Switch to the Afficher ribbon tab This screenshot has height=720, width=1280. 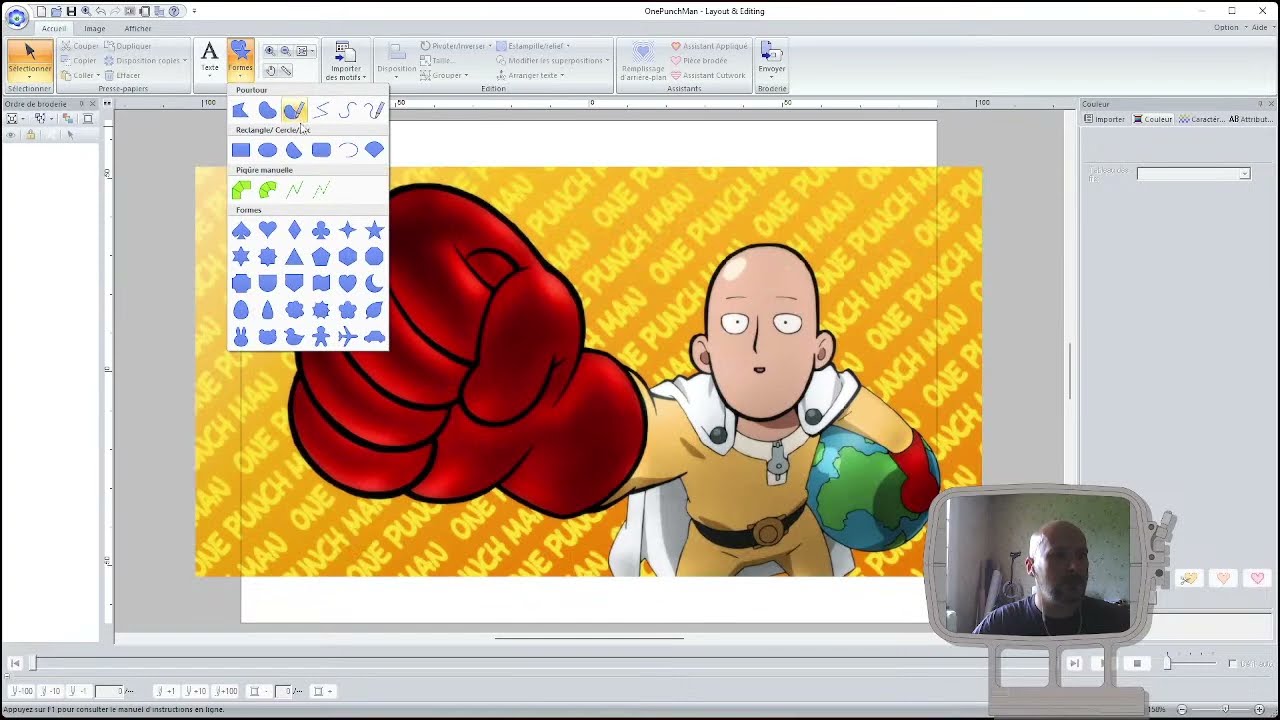coord(138,28)
